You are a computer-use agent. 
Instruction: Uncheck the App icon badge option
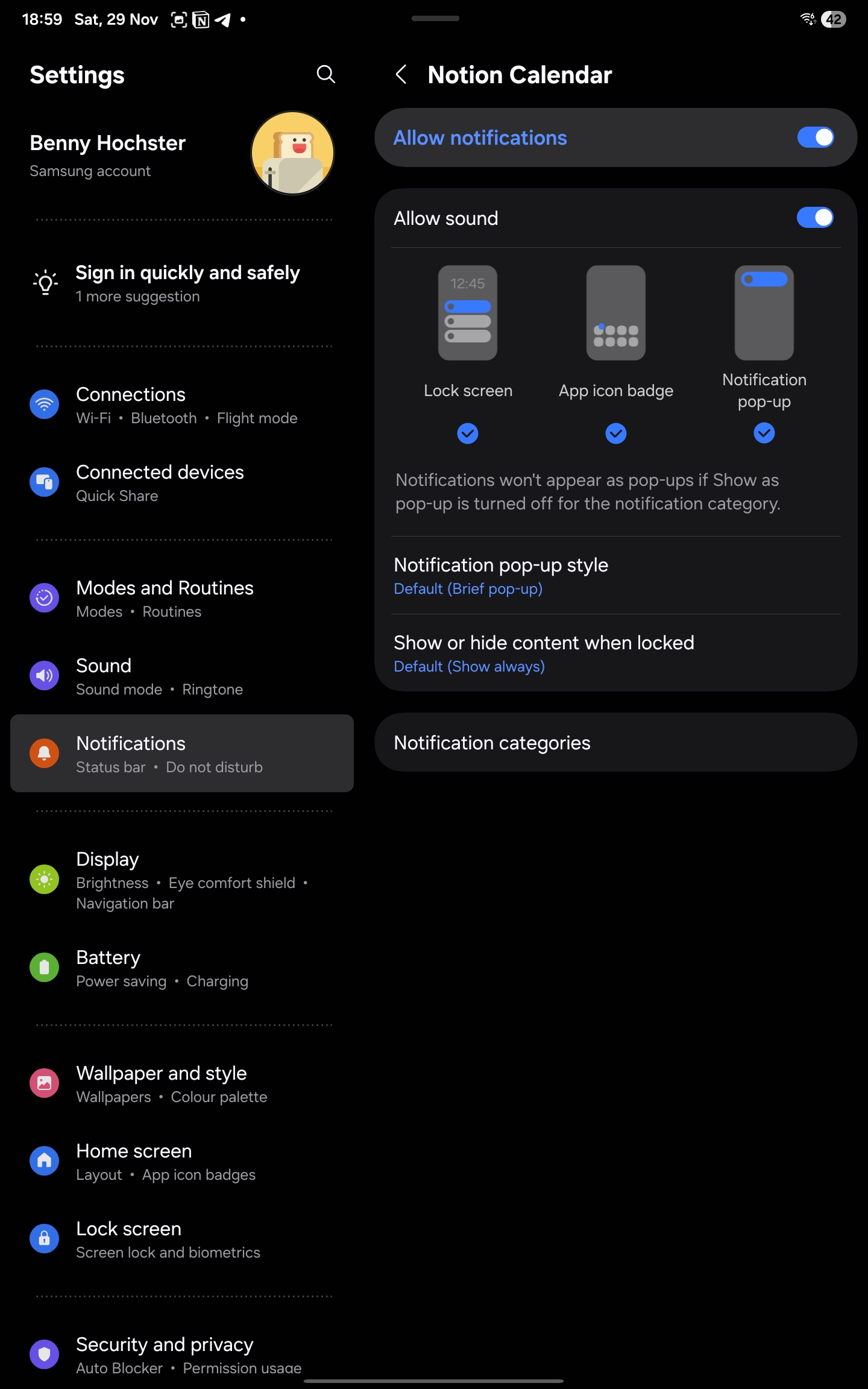pyautogui.click(x=615, y=433)
